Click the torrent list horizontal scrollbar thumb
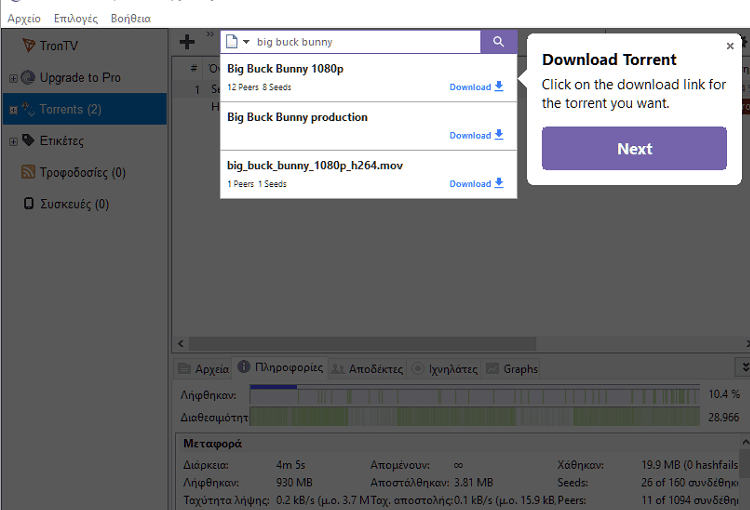The height and width of the screenshot is (510, 750). coord(362,344)
